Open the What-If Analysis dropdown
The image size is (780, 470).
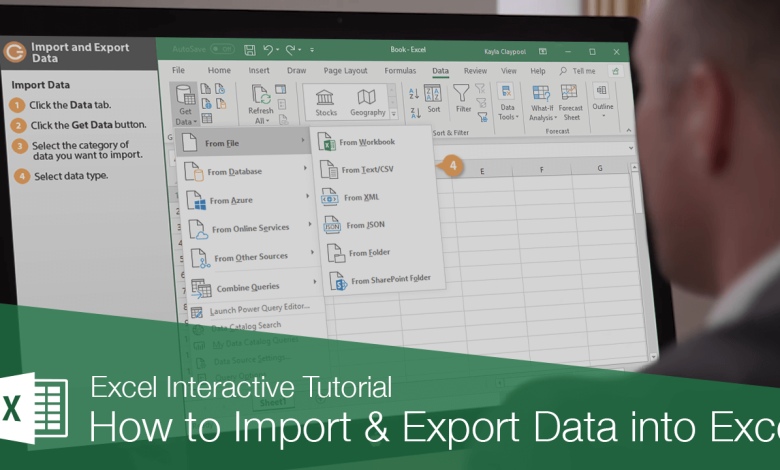tap(542, 102)
